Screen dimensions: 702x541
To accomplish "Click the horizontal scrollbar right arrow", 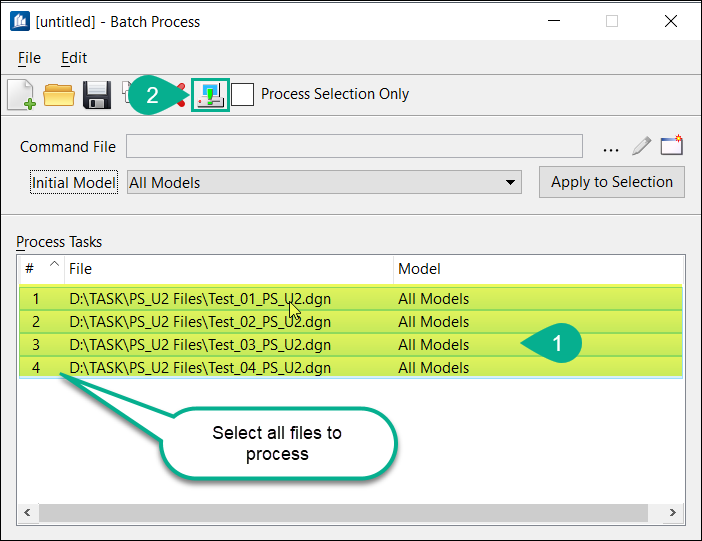I will pyautogui.click(x=672, y=512).
